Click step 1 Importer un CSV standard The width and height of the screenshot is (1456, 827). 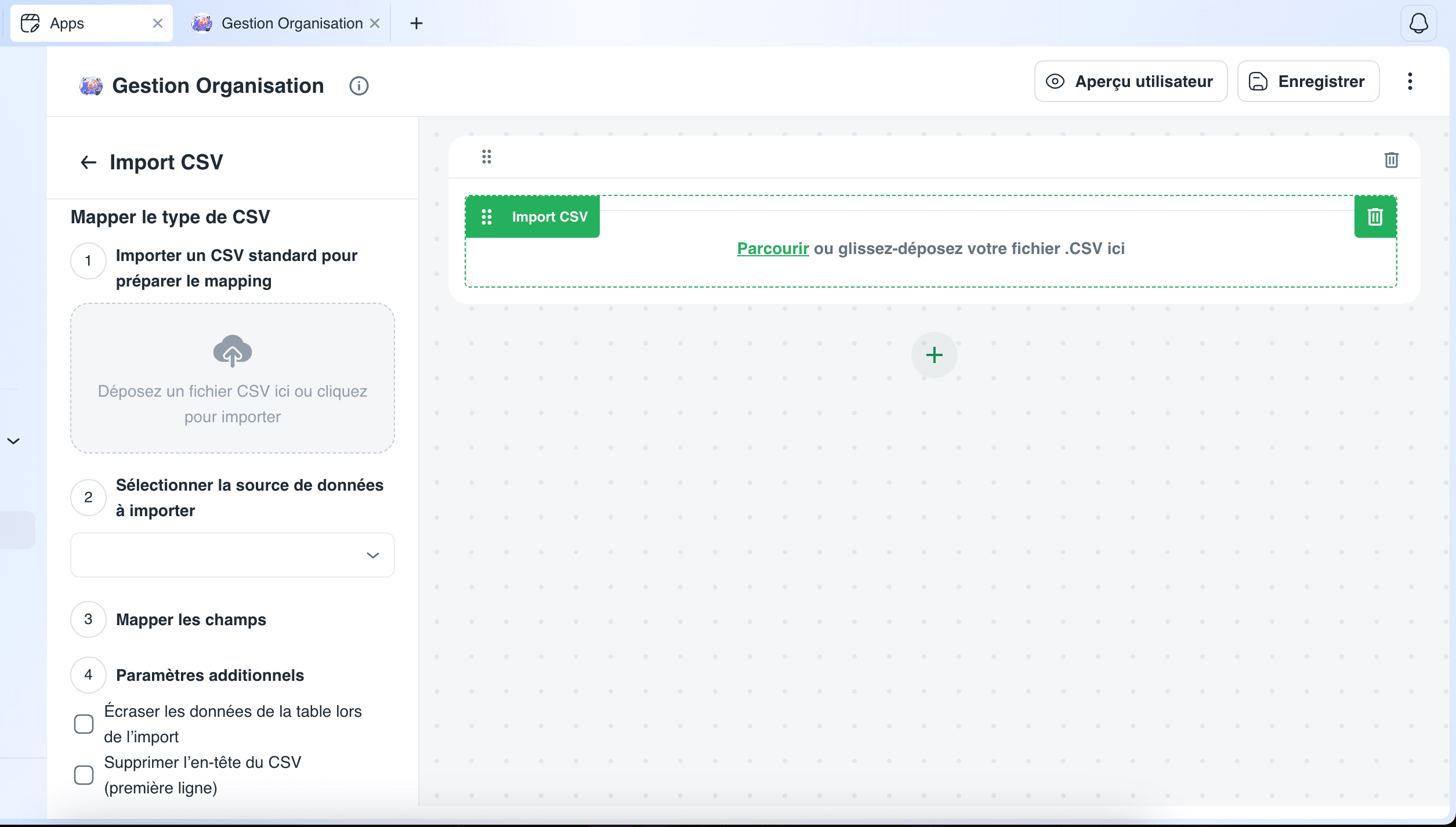[237, 268]
